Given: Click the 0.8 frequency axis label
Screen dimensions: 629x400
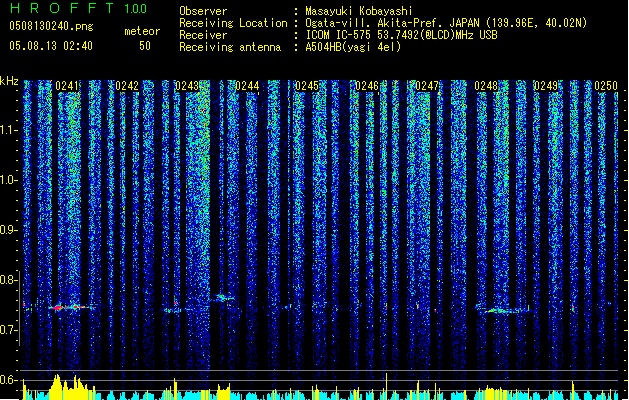Looking at the screenshot, I should 8,280.
